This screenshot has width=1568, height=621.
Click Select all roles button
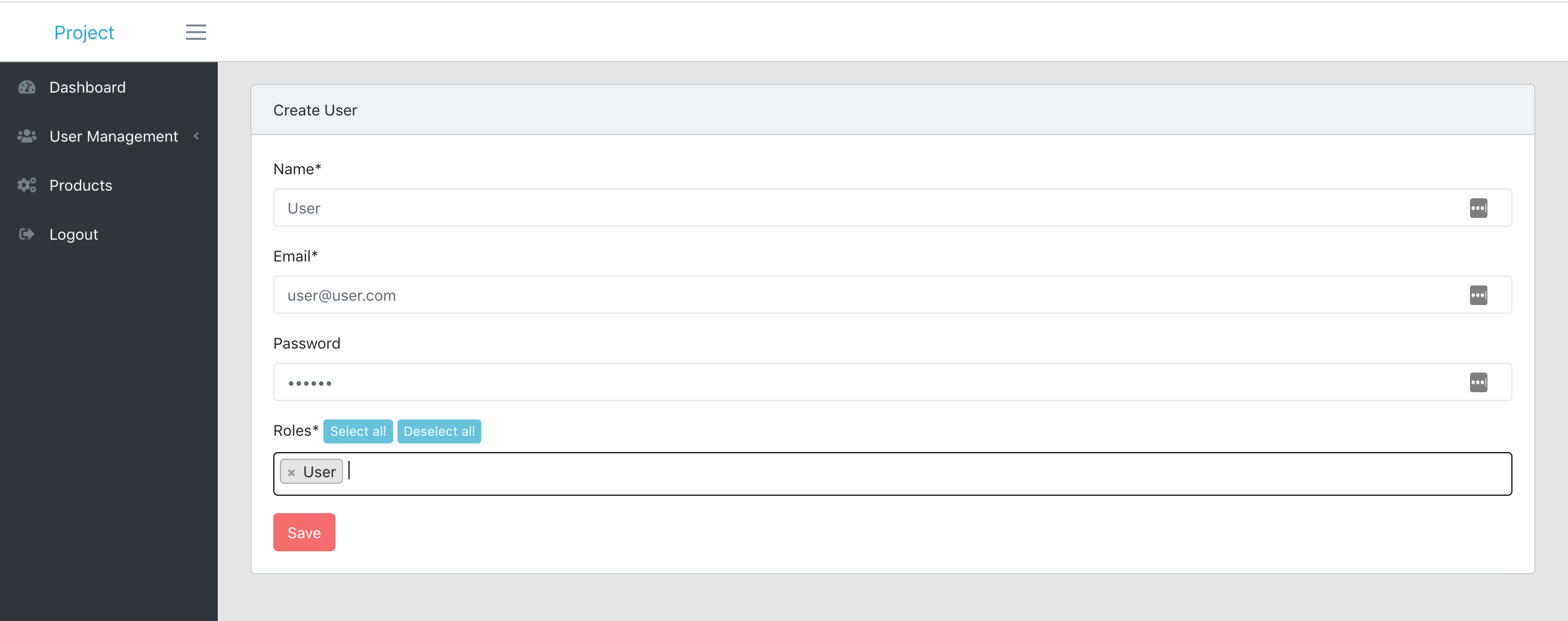click(x=358, y=431)
